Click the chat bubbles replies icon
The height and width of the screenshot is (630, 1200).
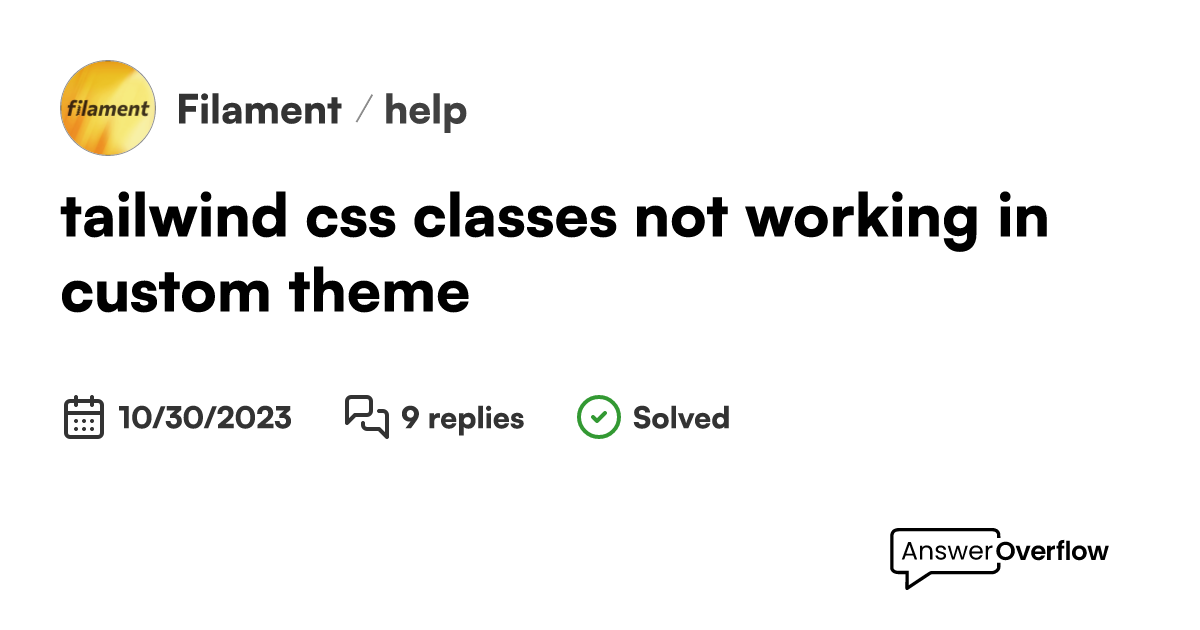point(366,417)
